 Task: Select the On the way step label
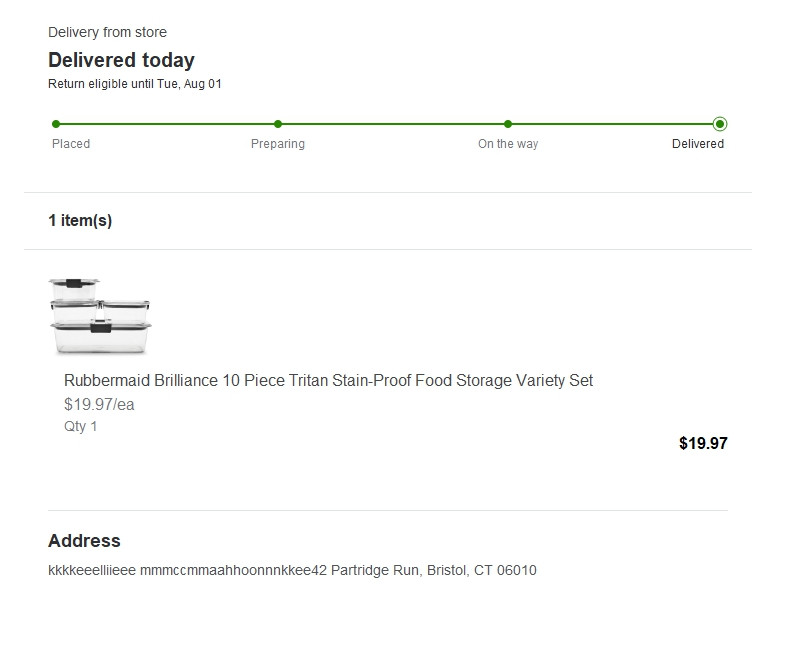point(508,144)
